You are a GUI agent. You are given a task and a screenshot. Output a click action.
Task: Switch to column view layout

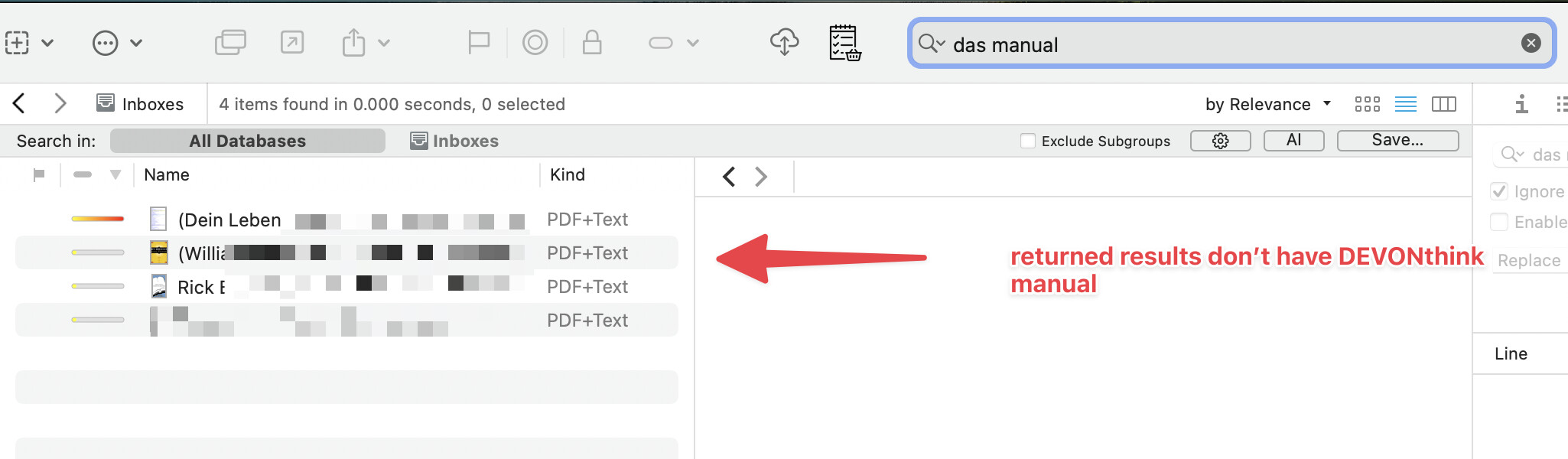pyautogui.click(x=1443, y=104)
